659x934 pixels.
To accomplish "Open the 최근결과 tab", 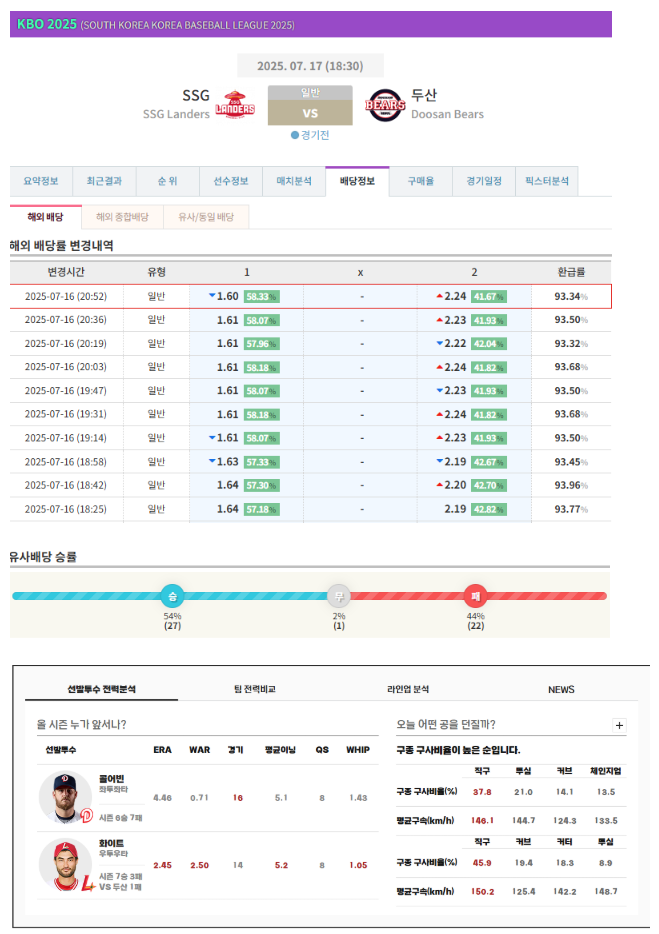I will (104, 181).
